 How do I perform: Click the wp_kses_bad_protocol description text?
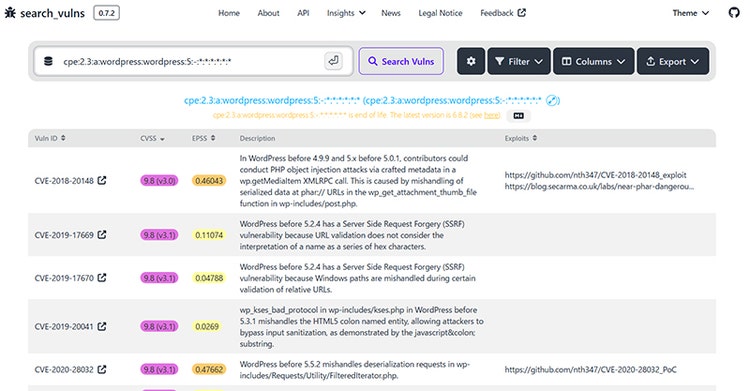362,326
